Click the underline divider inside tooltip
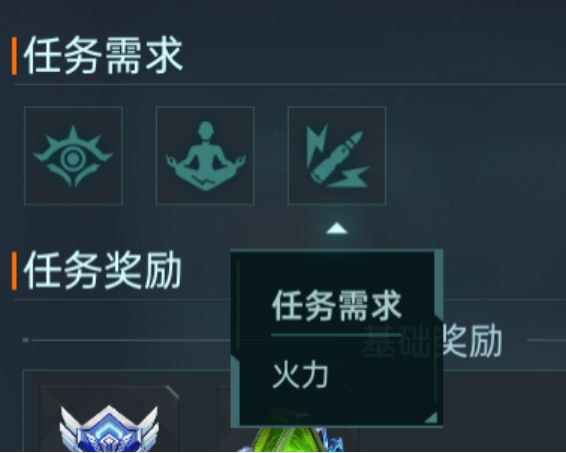The image size is (566, 453). tap(336, 335)
